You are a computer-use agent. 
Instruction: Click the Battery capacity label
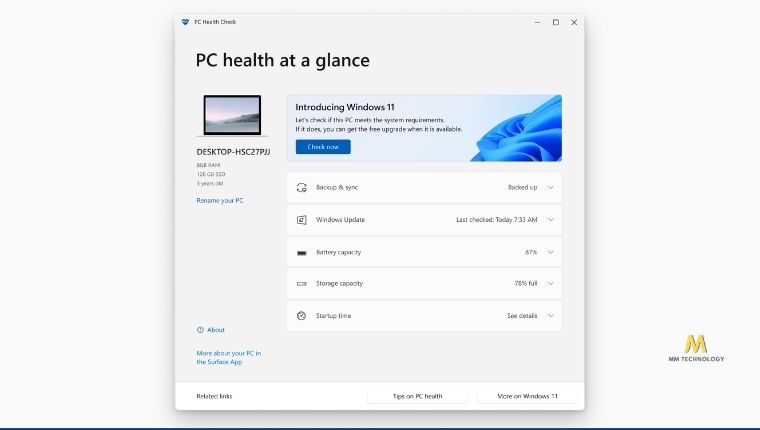[x=338, y=252]
